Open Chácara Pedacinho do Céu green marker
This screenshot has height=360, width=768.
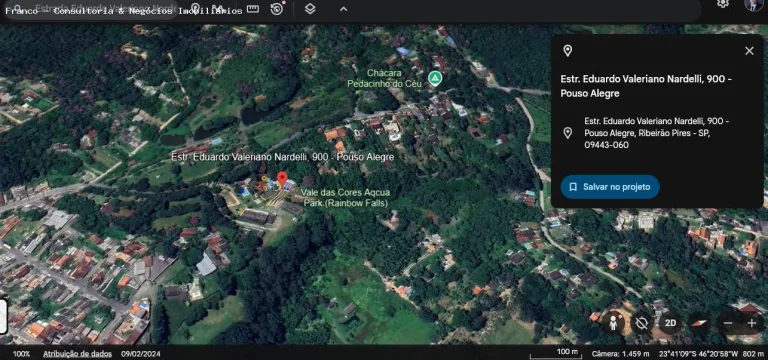pyautogui.click(x=434, y=78)
